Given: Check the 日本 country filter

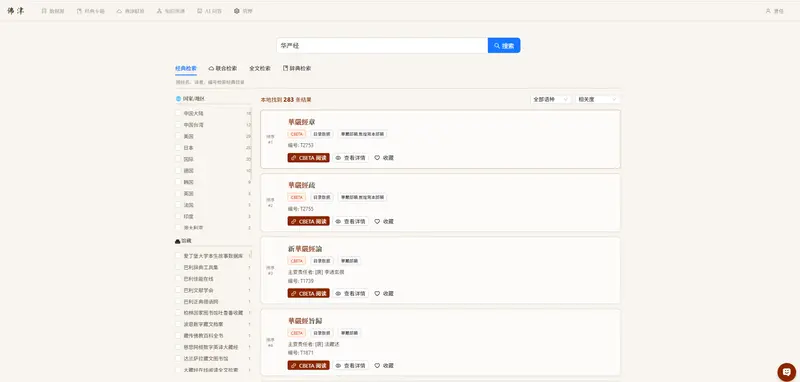Looking at the screenshot, I should [178, 148].
